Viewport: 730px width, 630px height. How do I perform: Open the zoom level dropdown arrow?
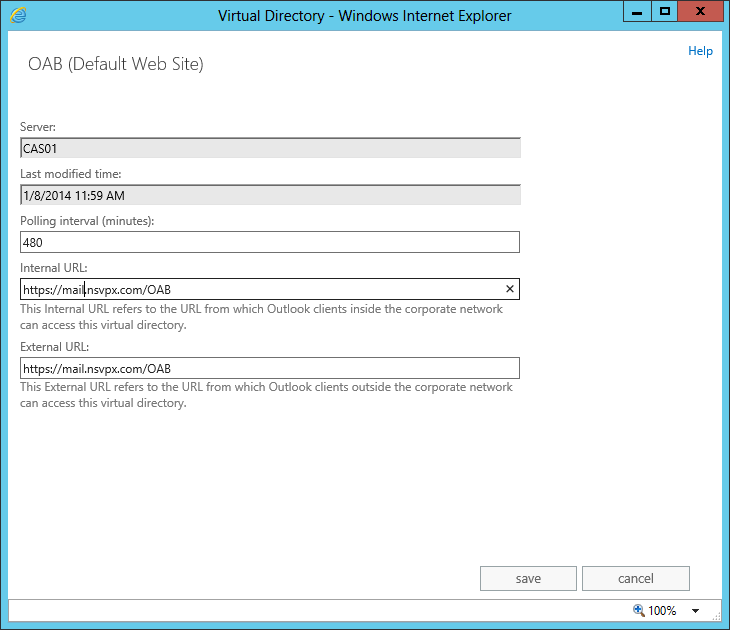[x=695, y=611]
